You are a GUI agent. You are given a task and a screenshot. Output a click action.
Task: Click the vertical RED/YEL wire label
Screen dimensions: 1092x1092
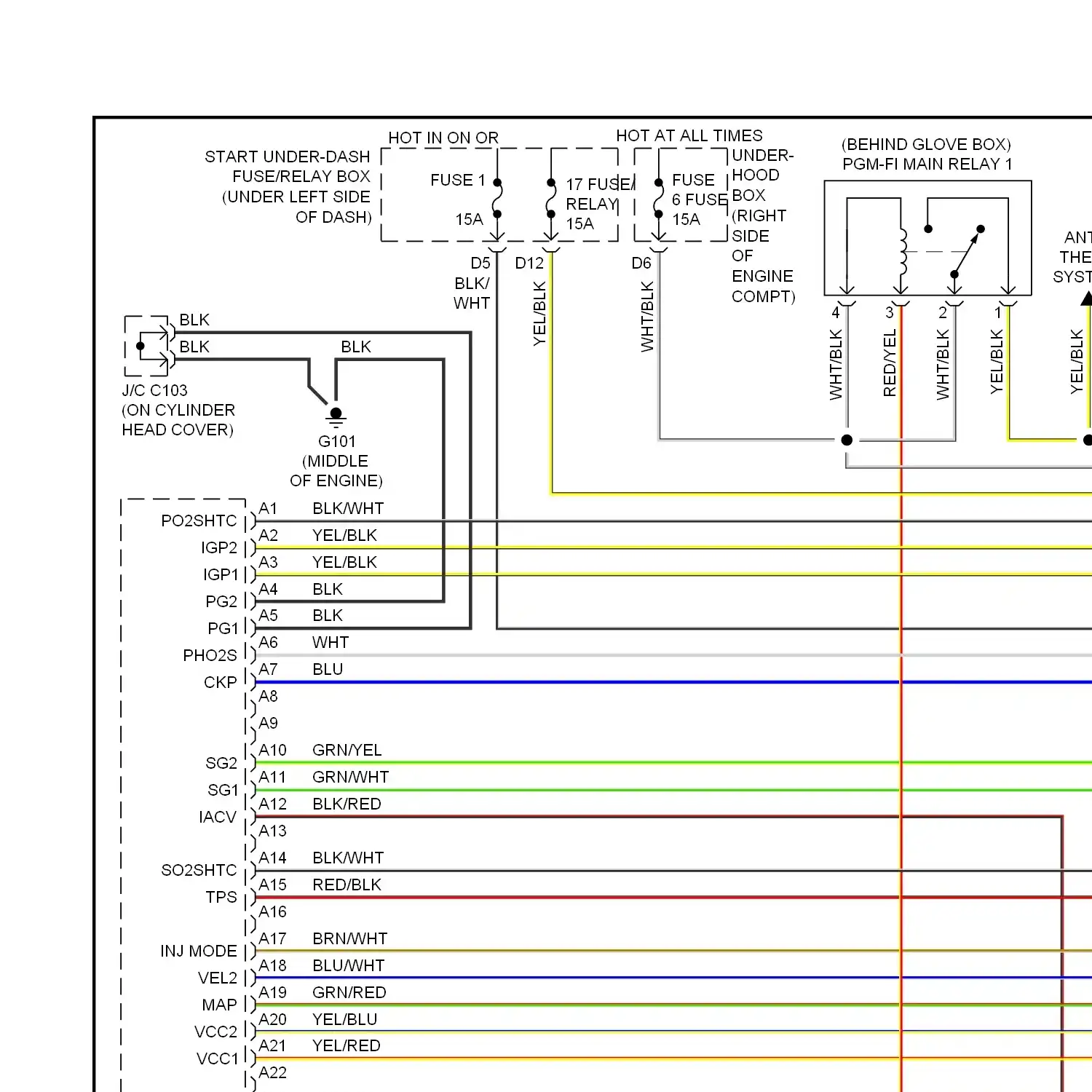tap(890, 363)
